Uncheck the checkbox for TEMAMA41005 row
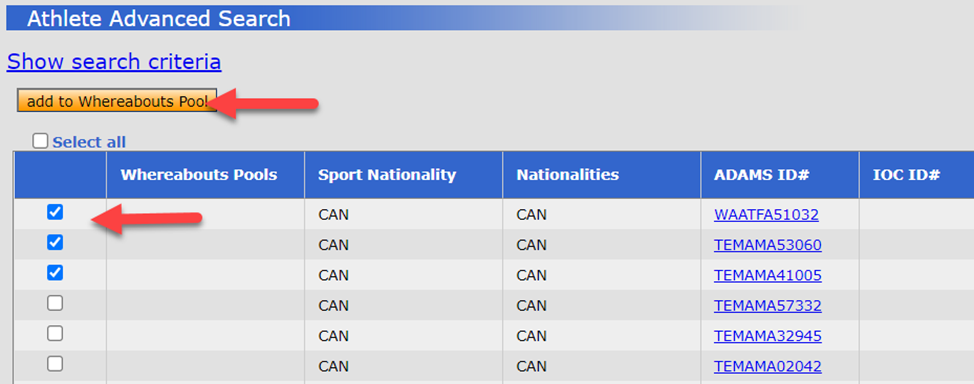The image size is (974, 384). (x=55, y=273)
